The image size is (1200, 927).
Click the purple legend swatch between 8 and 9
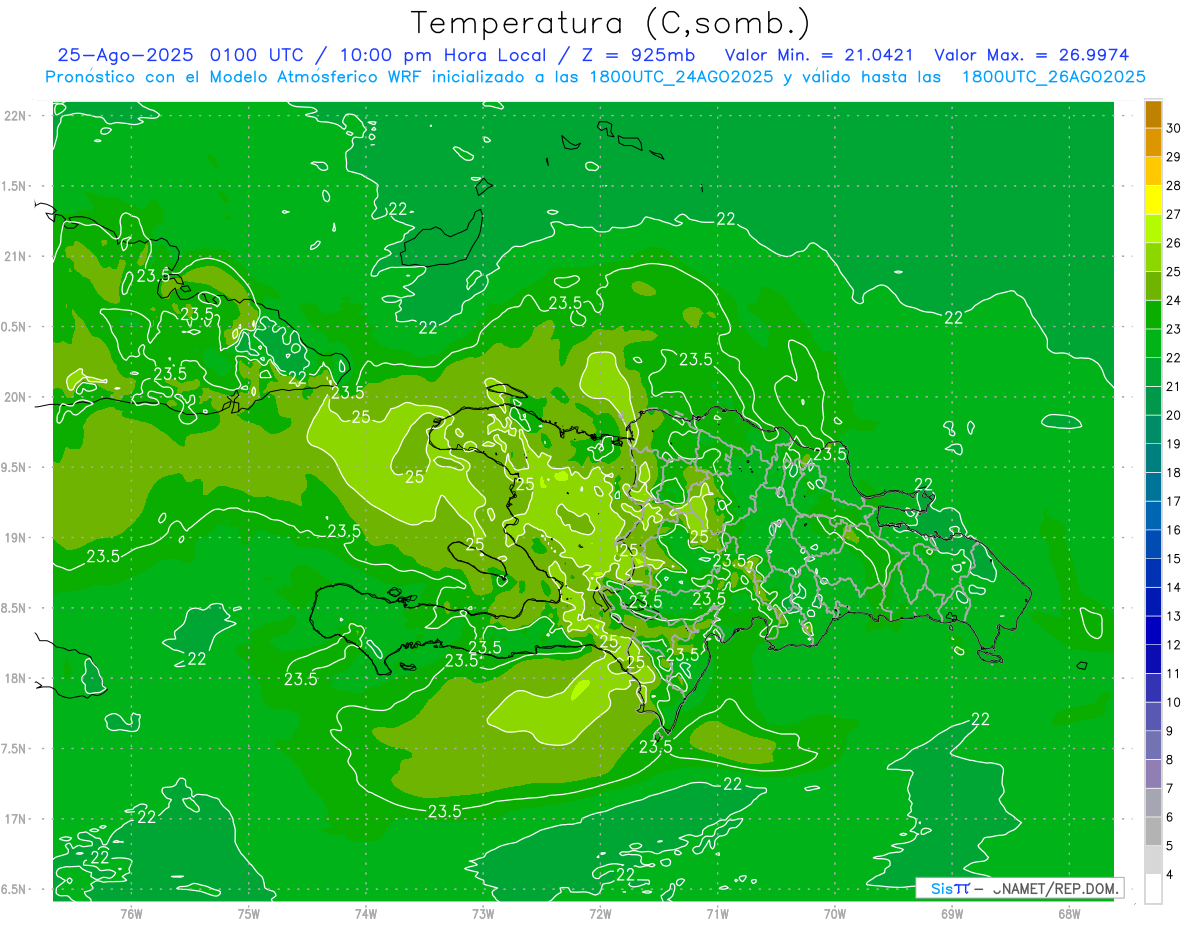tap(1153, 745)
